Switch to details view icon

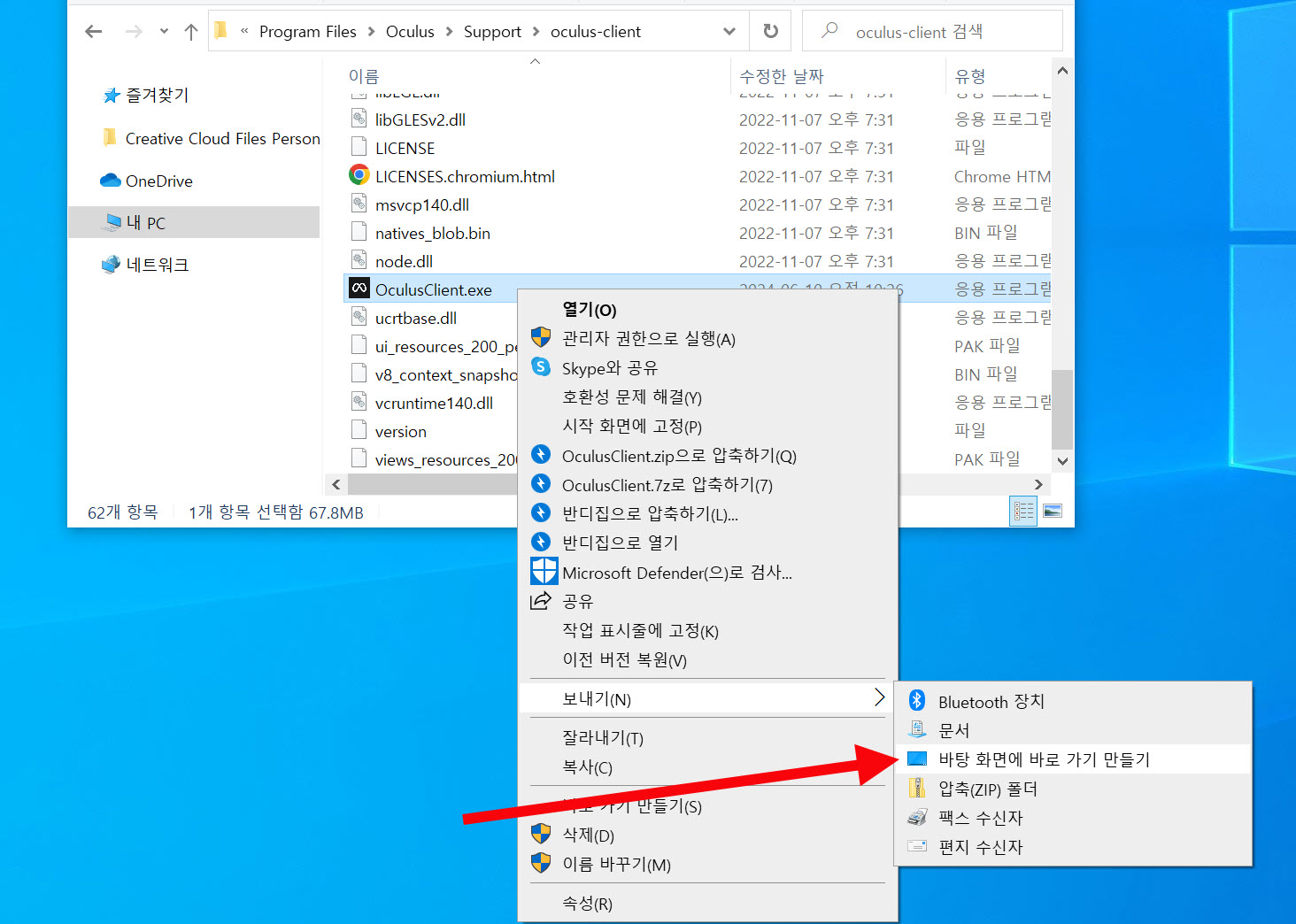point(1023,512)
